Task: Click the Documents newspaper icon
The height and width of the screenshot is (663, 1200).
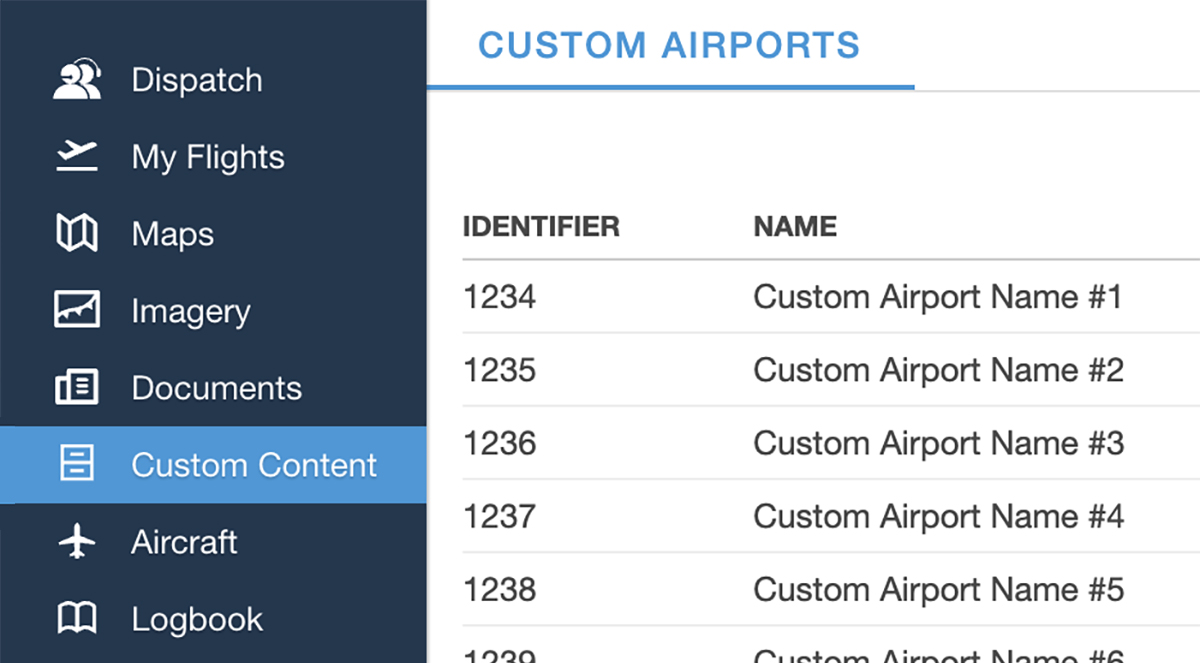Action: [77, 388]
